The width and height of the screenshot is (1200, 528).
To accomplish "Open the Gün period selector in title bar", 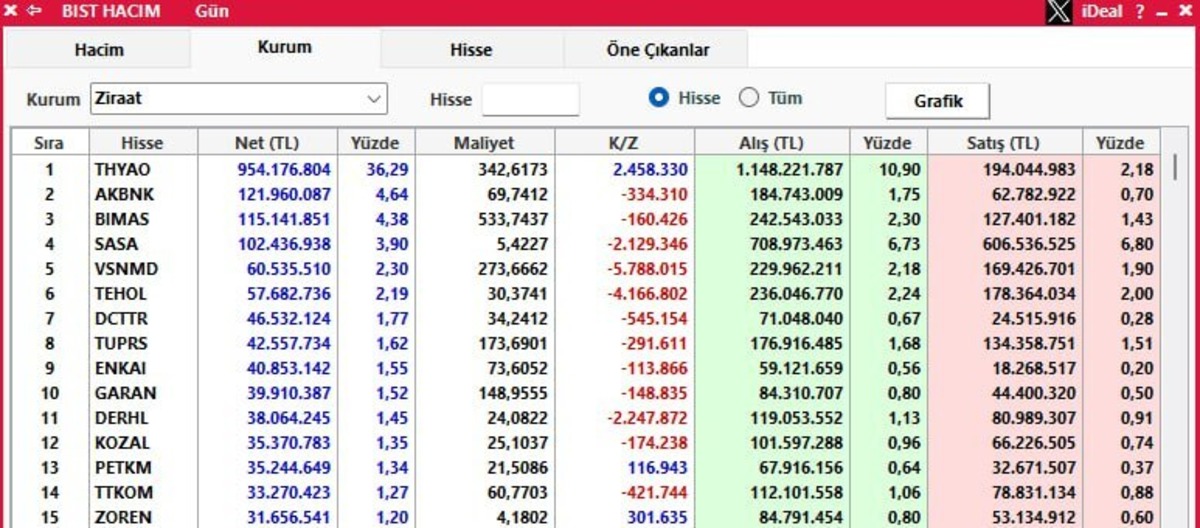I will coord(212,12).
